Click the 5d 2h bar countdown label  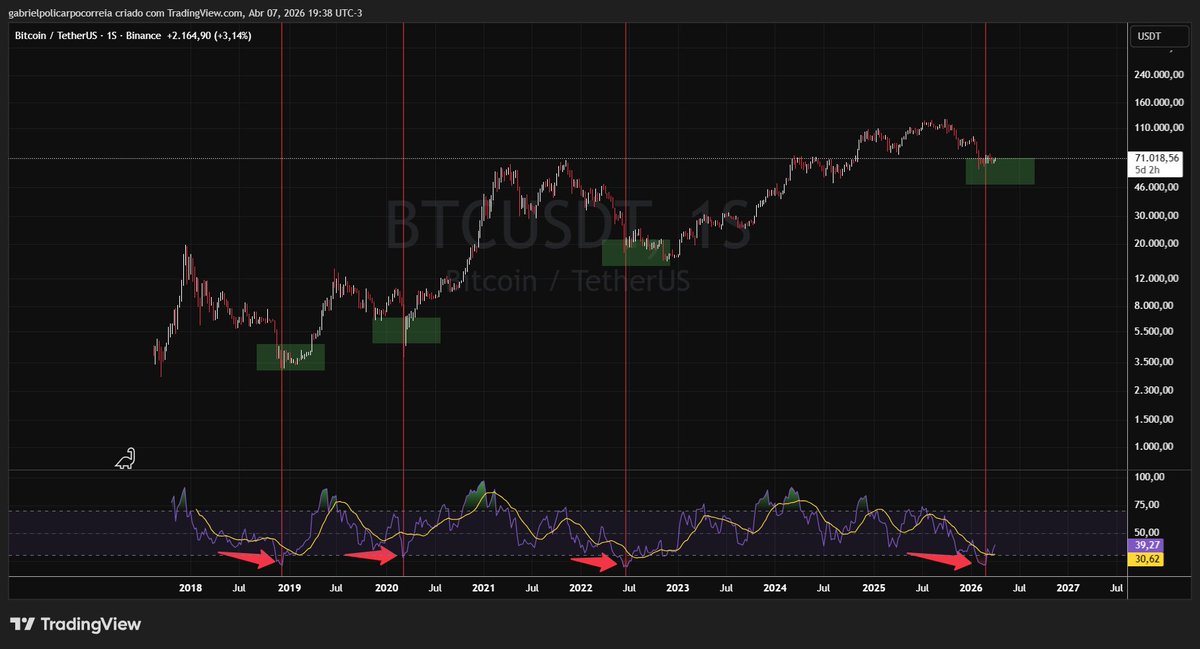[1146, 170]
